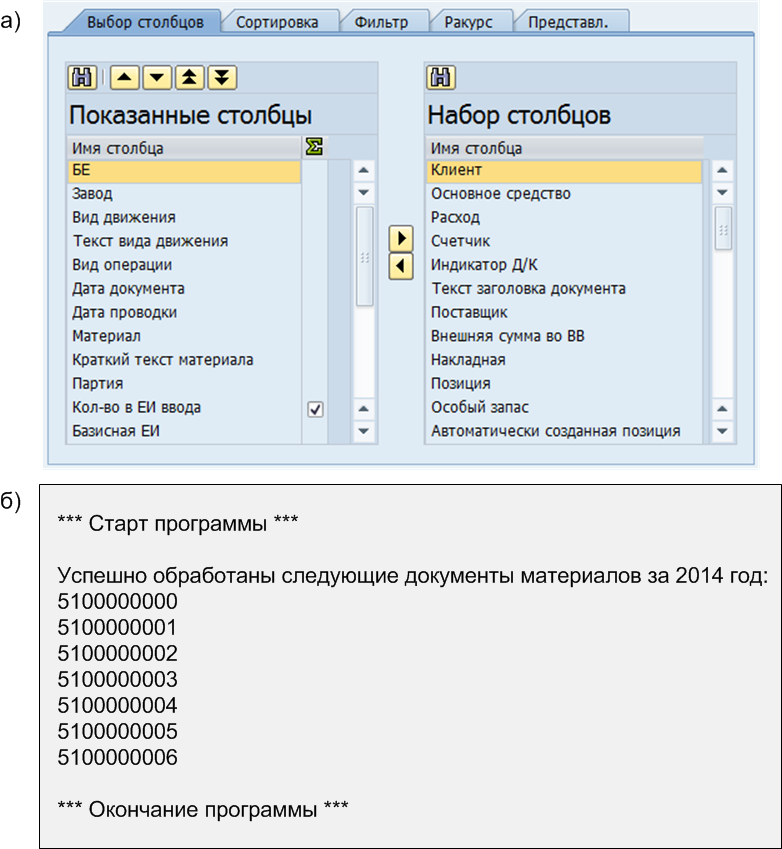Select the Партия row
Screen dimensions: 782x849
[184, 384]
